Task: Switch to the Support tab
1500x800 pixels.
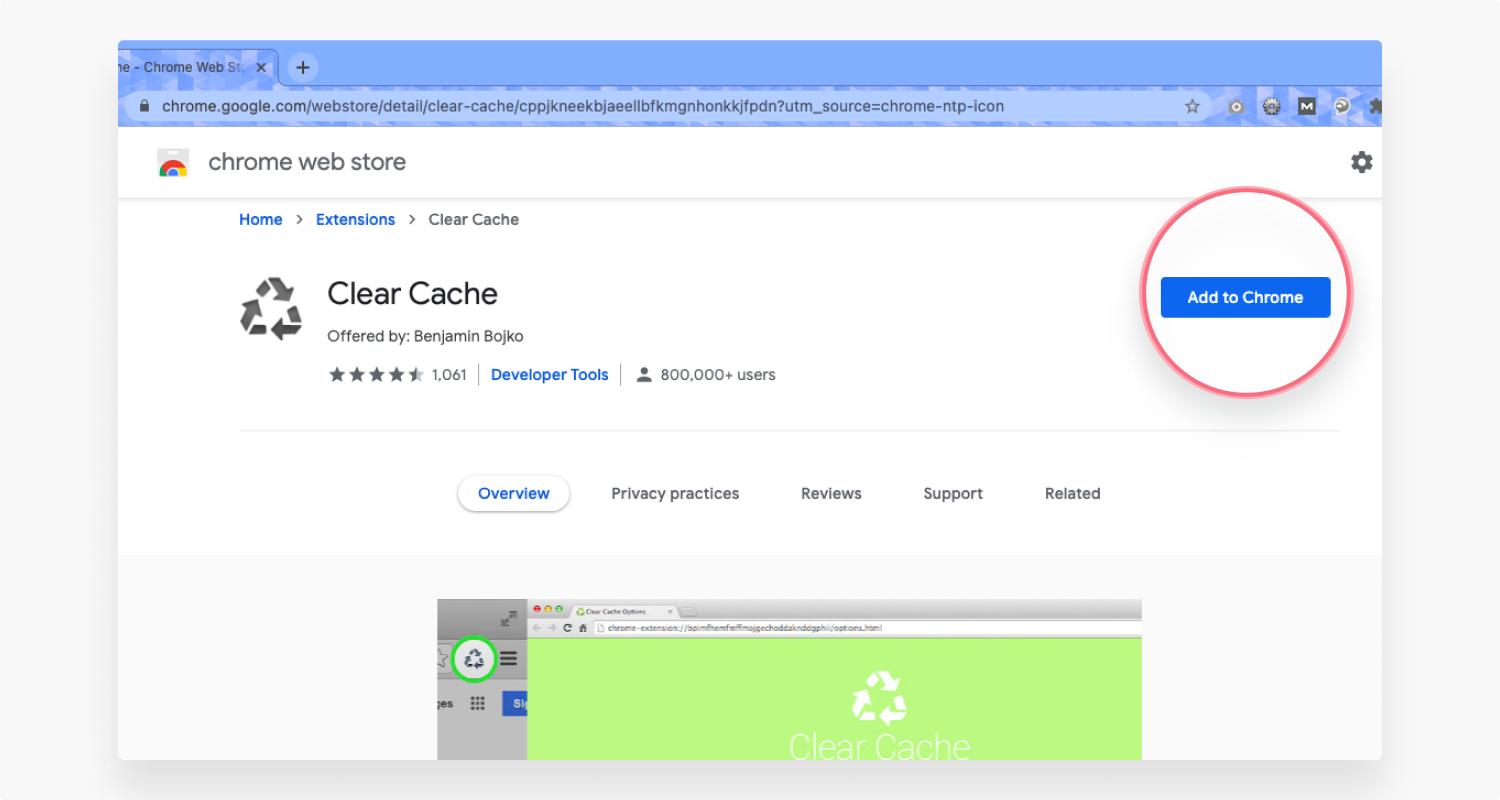Action: click(x=953, y=493)
